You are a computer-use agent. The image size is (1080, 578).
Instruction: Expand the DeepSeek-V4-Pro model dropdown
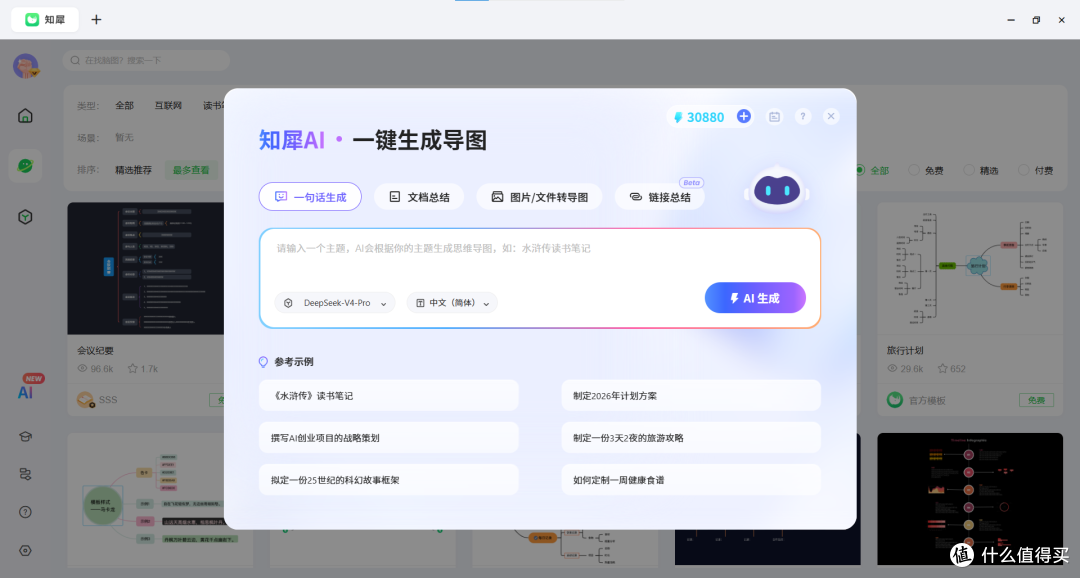tap(335, 303)
